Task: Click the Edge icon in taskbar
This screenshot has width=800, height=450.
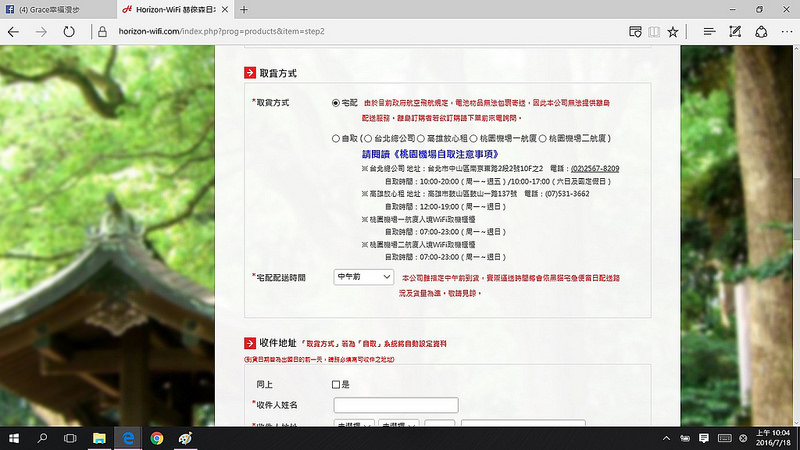Action: pyautogui.click(x=128, y=438)
